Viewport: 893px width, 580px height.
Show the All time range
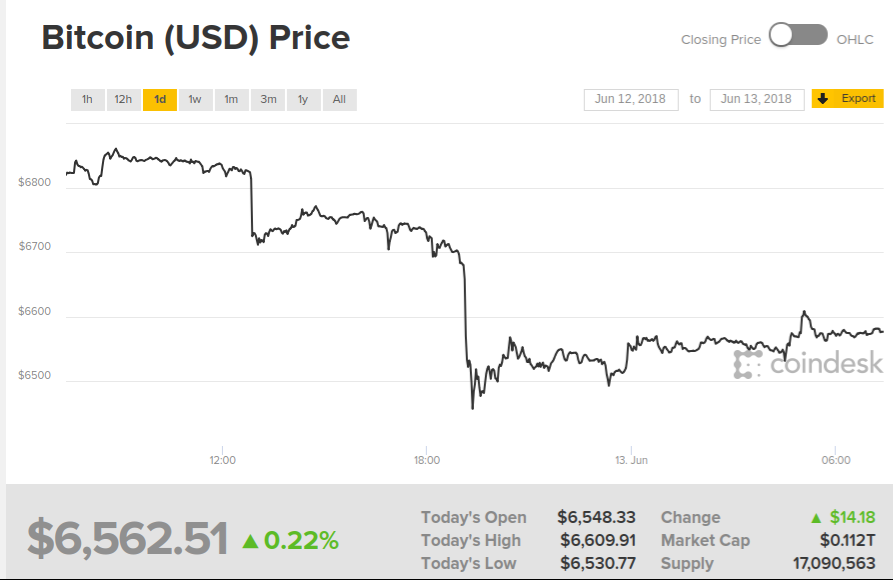click(x=339, y=99)
